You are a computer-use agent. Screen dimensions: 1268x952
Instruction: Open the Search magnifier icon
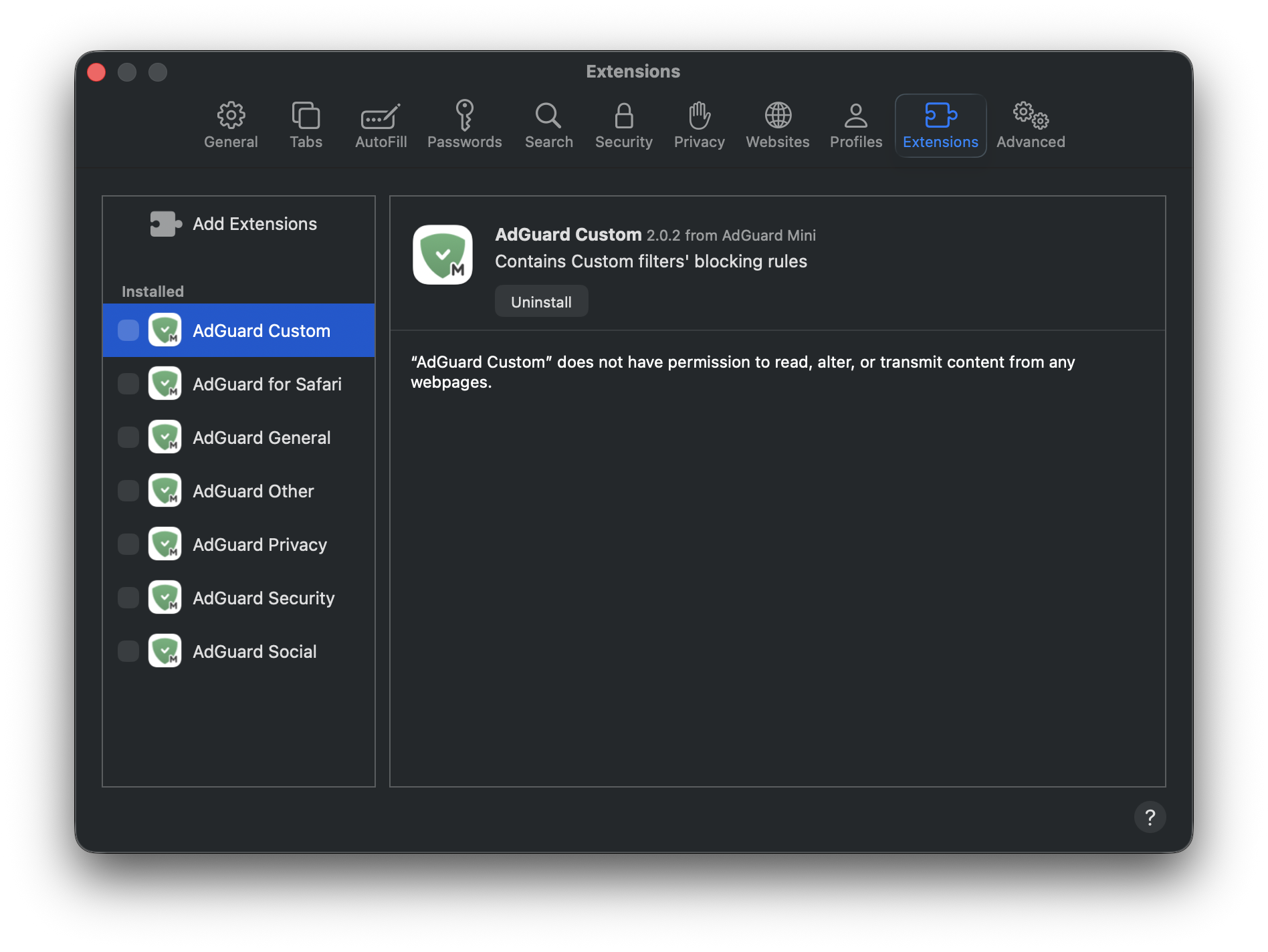tap(548, 115)
